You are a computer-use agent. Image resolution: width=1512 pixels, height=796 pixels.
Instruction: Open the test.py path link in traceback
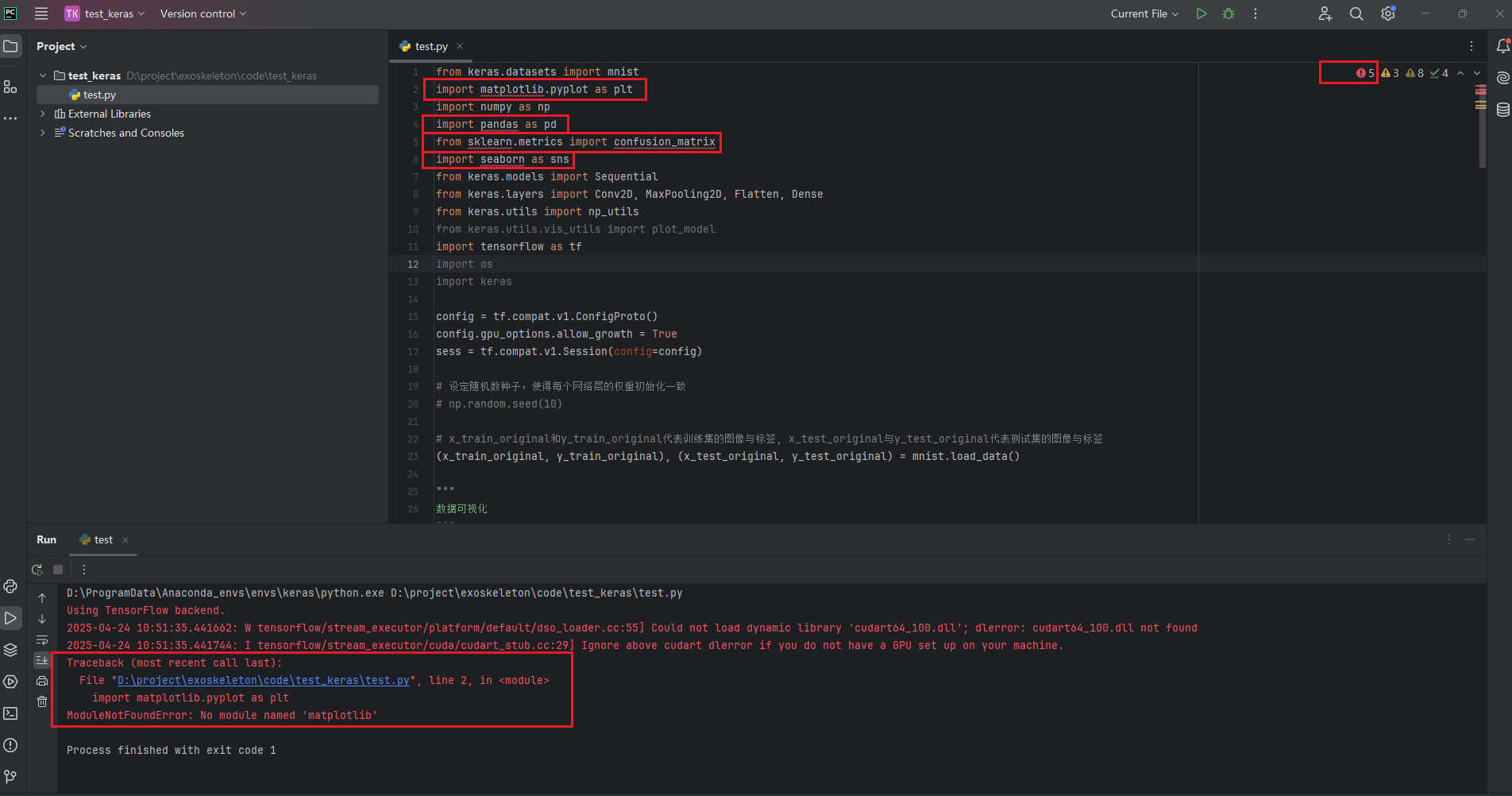[x=264, y=680]
